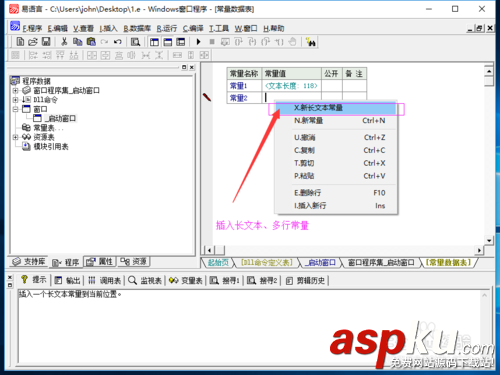The image size is (500, 375).
Task: Click the Run play triangle icon
Action: click(199, 42)
